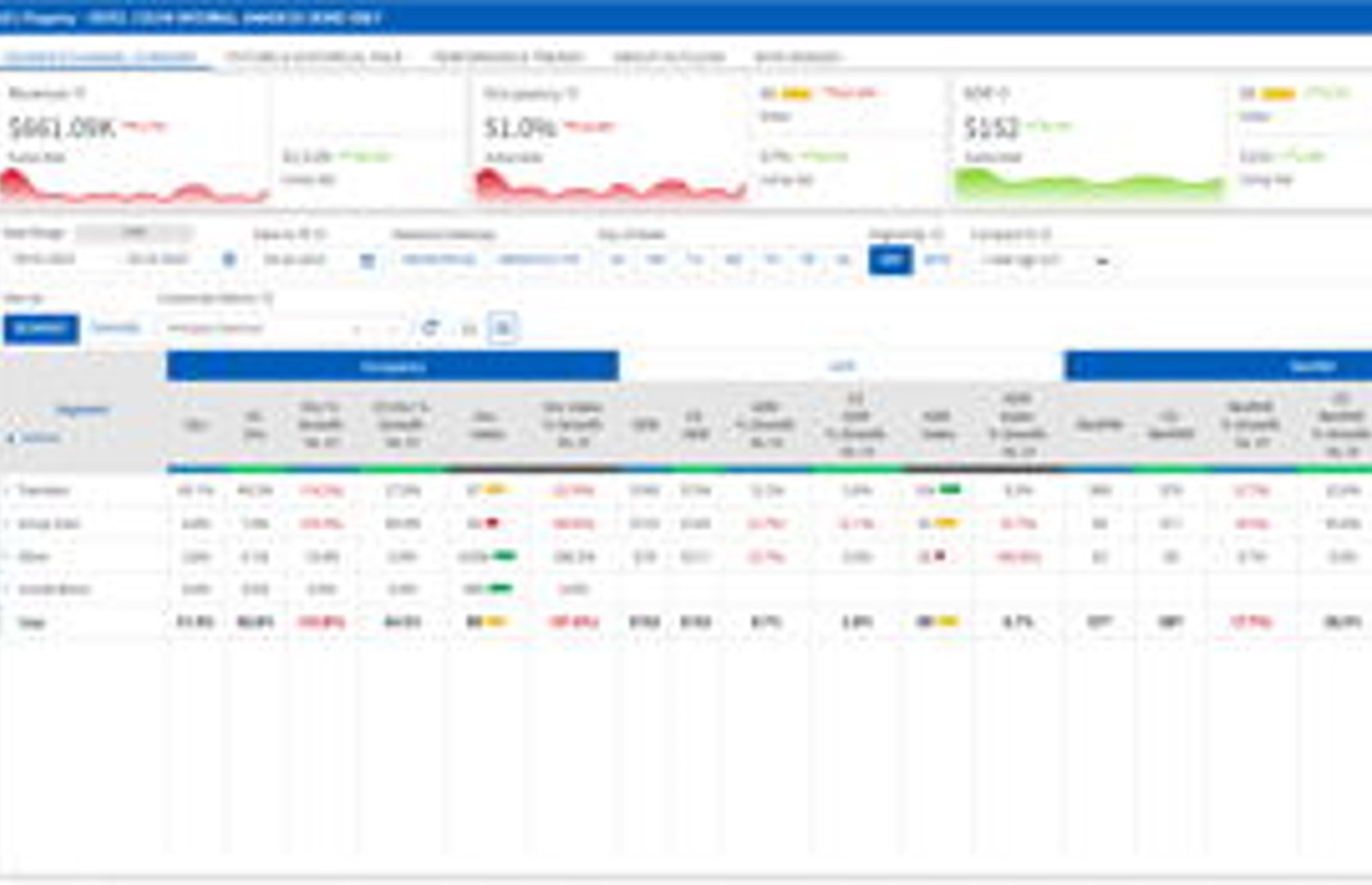The image size is (1372, 885).
Task: Click the info icon beside the Compare To label
Action: 1045,233
